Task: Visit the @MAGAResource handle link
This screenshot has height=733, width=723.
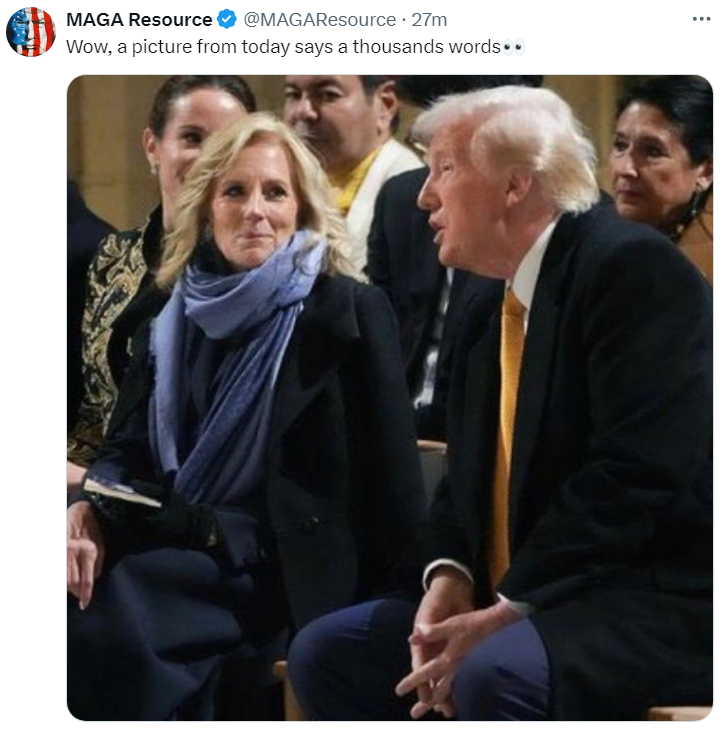Action: 320,20
